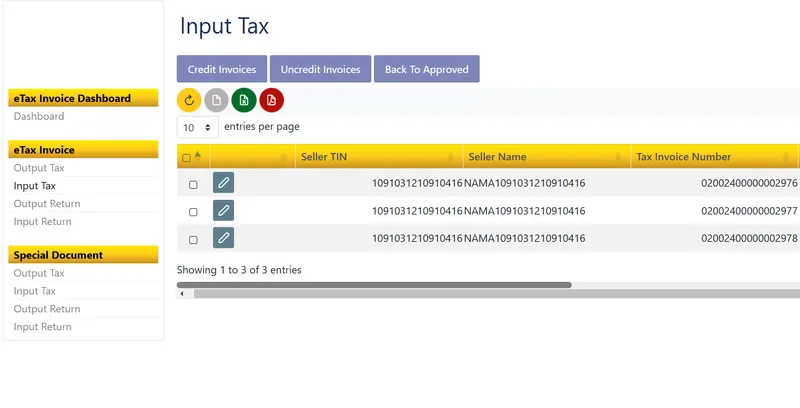Open Dashboard in the sidebar
The height and width of the screenshot is (408, 800).
pos(38,117)
